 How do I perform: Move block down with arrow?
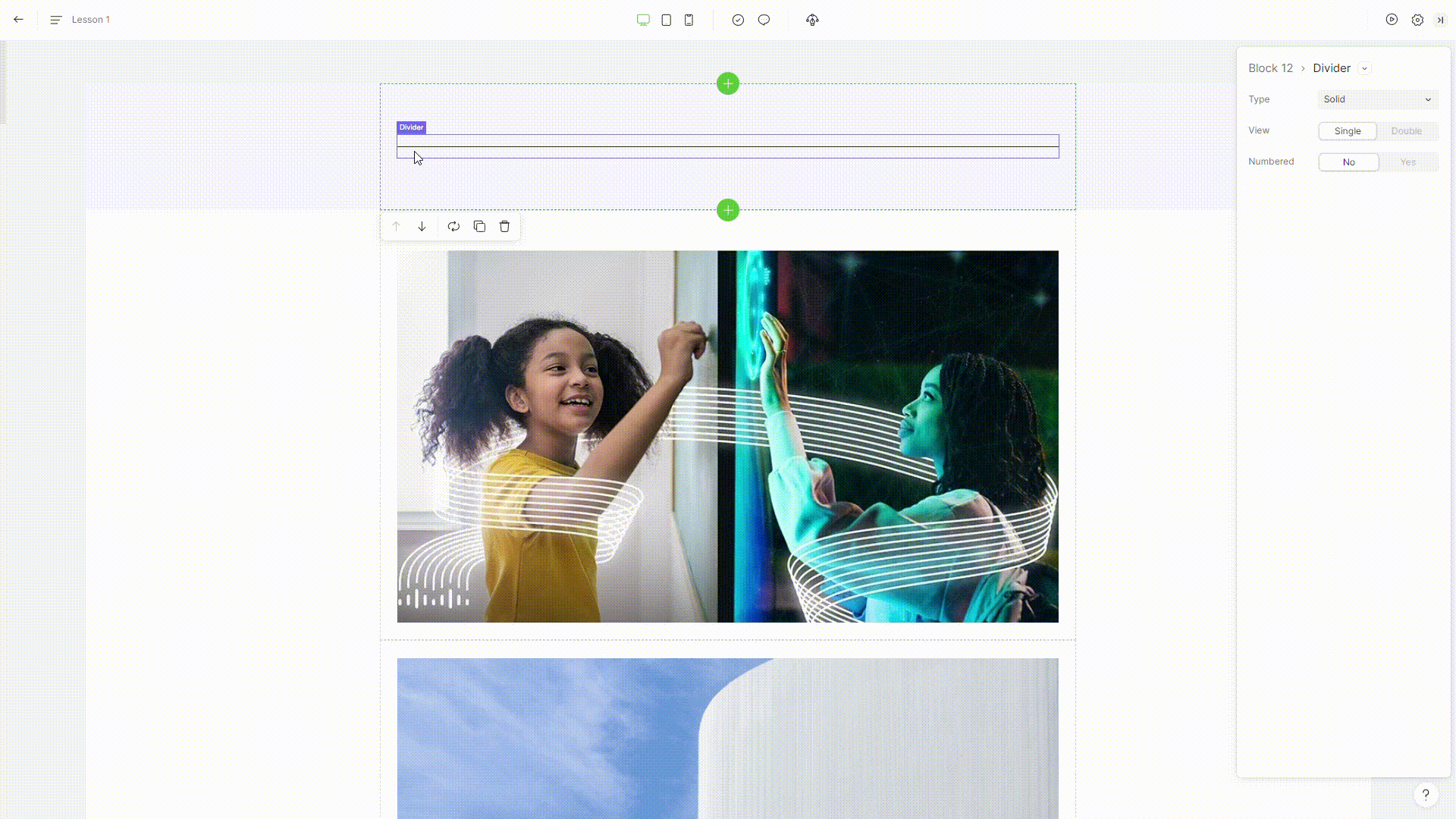tap(422, 226)
